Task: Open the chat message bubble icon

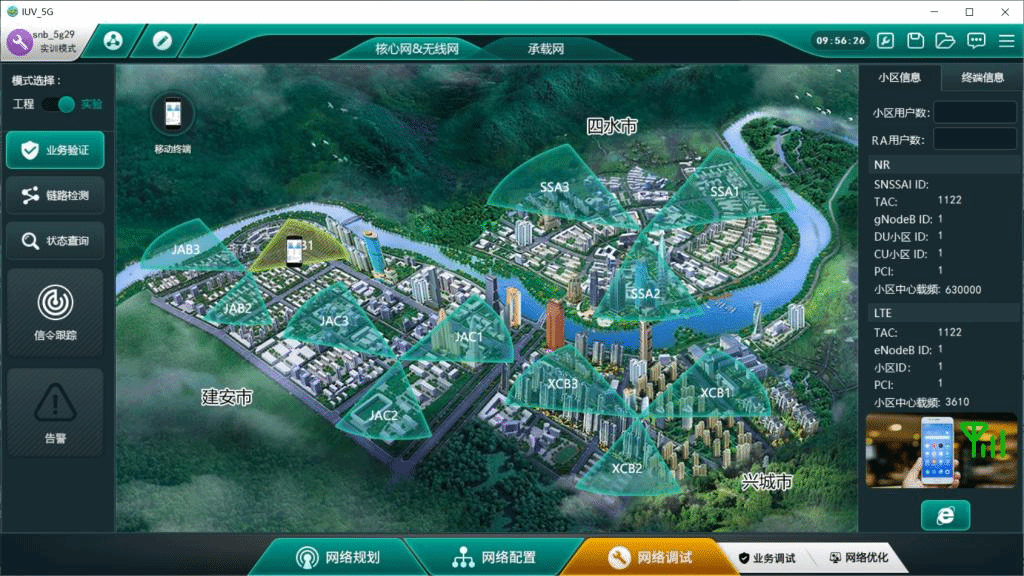Action: [x=976, y=41]
